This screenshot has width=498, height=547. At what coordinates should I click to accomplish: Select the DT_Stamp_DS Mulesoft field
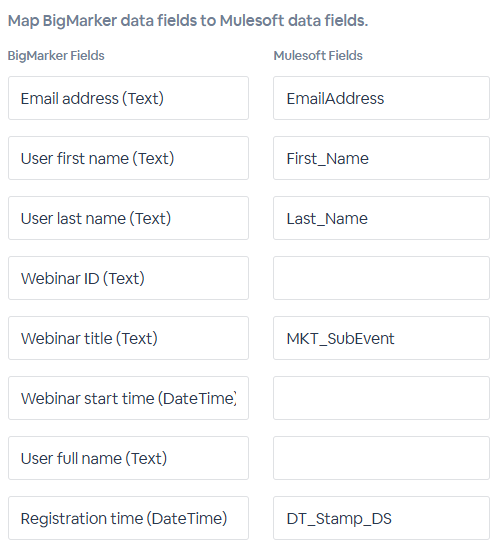coord(382,518)
